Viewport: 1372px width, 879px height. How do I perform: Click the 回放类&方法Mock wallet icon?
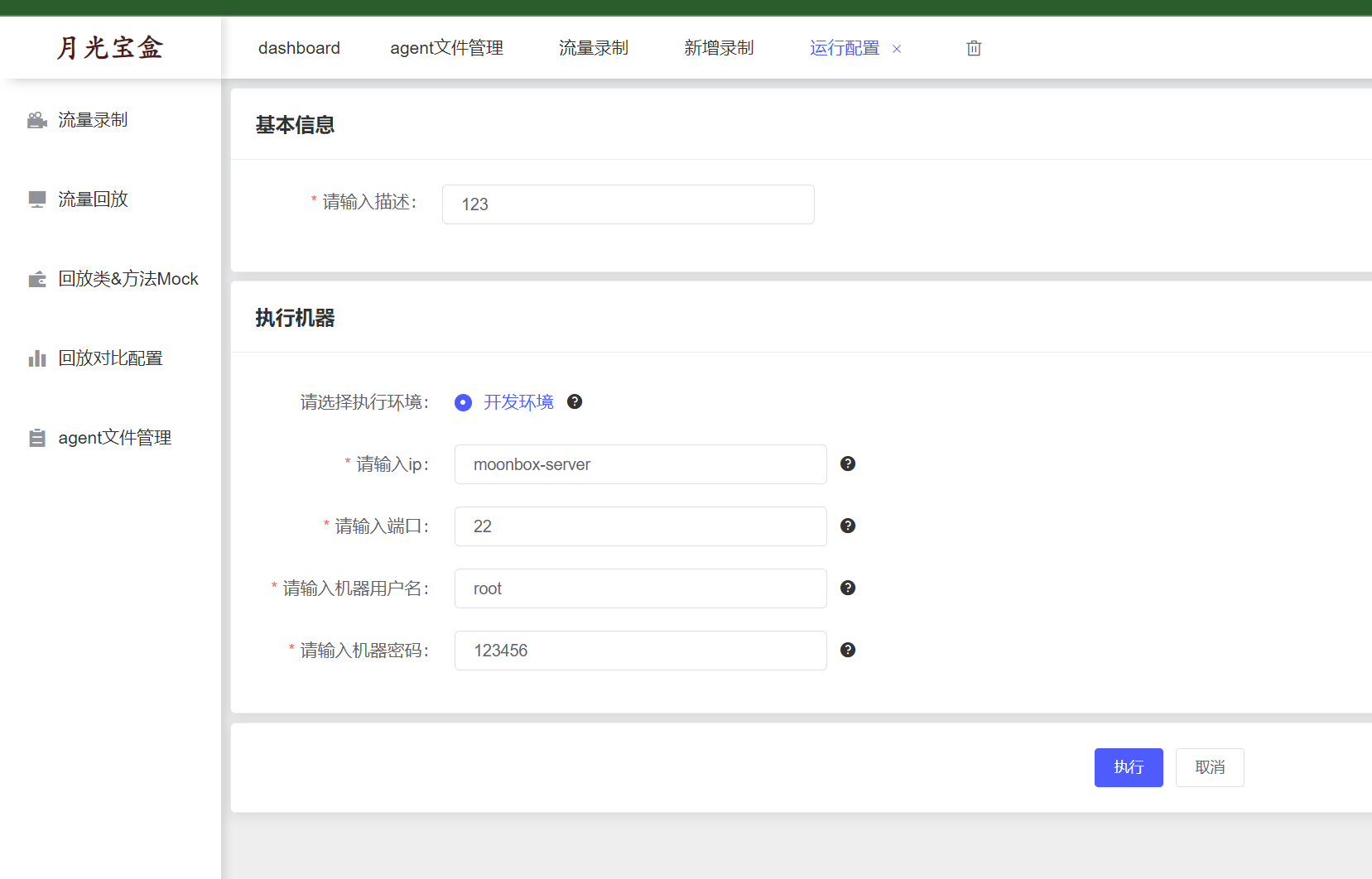tap(37, 279)
